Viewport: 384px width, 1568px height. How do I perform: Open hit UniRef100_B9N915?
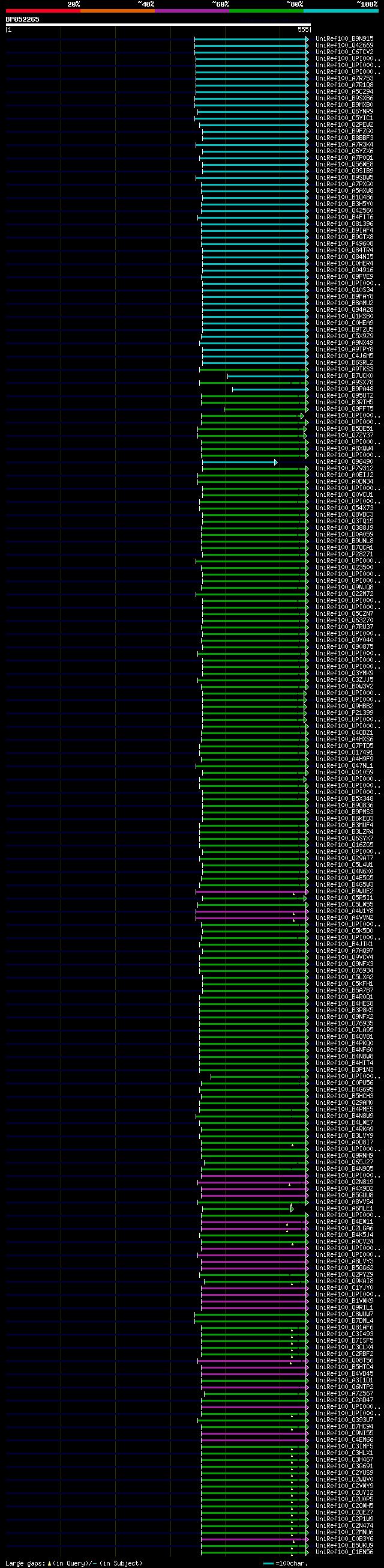pyautogui.click(x=344, y=39)
